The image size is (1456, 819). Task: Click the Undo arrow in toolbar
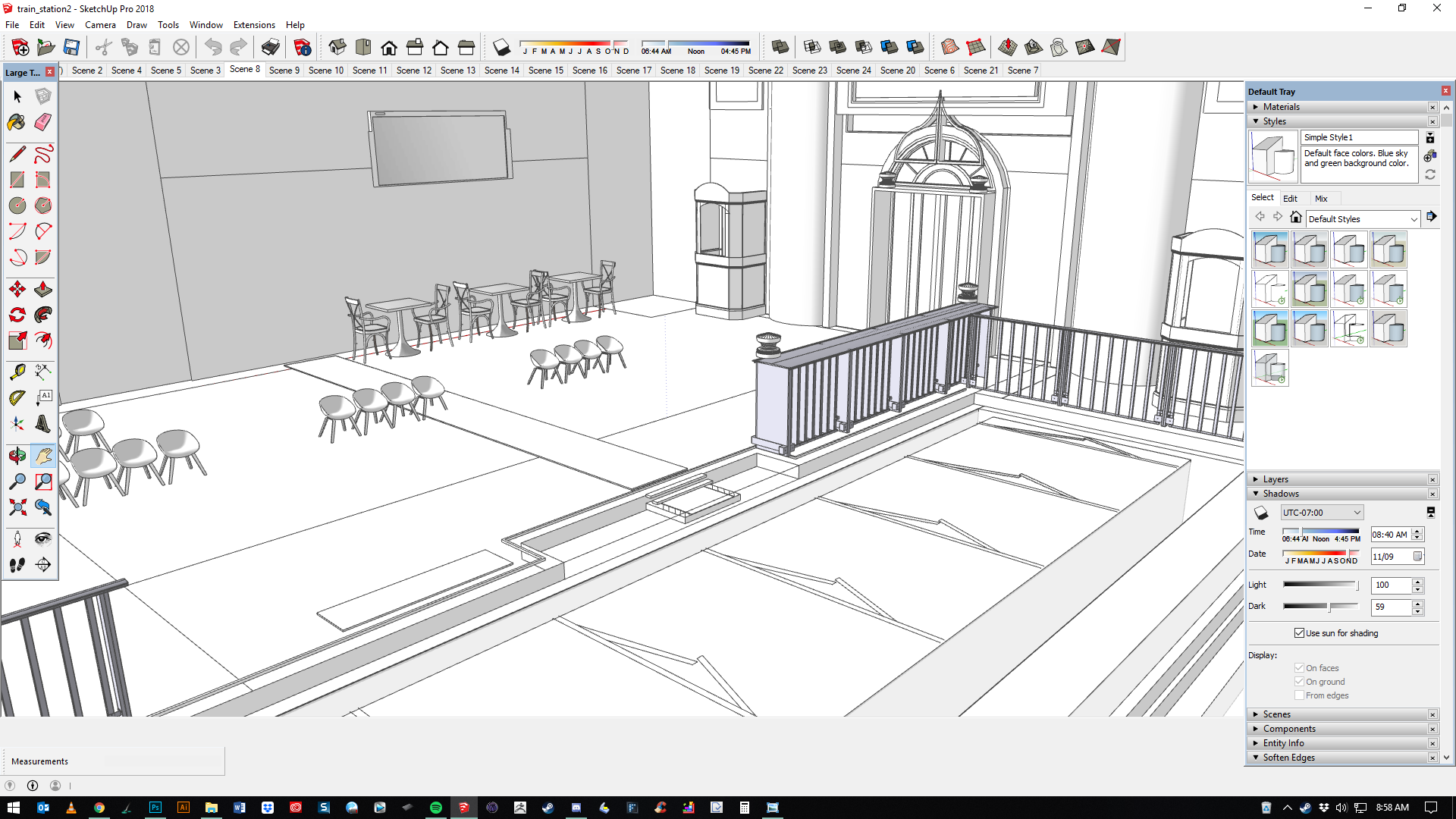click(x=213, y=48)
